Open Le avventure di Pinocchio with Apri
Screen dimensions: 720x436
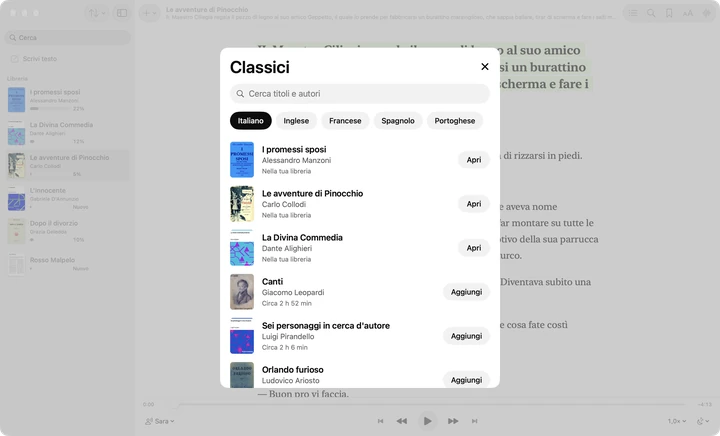(473, 204)
